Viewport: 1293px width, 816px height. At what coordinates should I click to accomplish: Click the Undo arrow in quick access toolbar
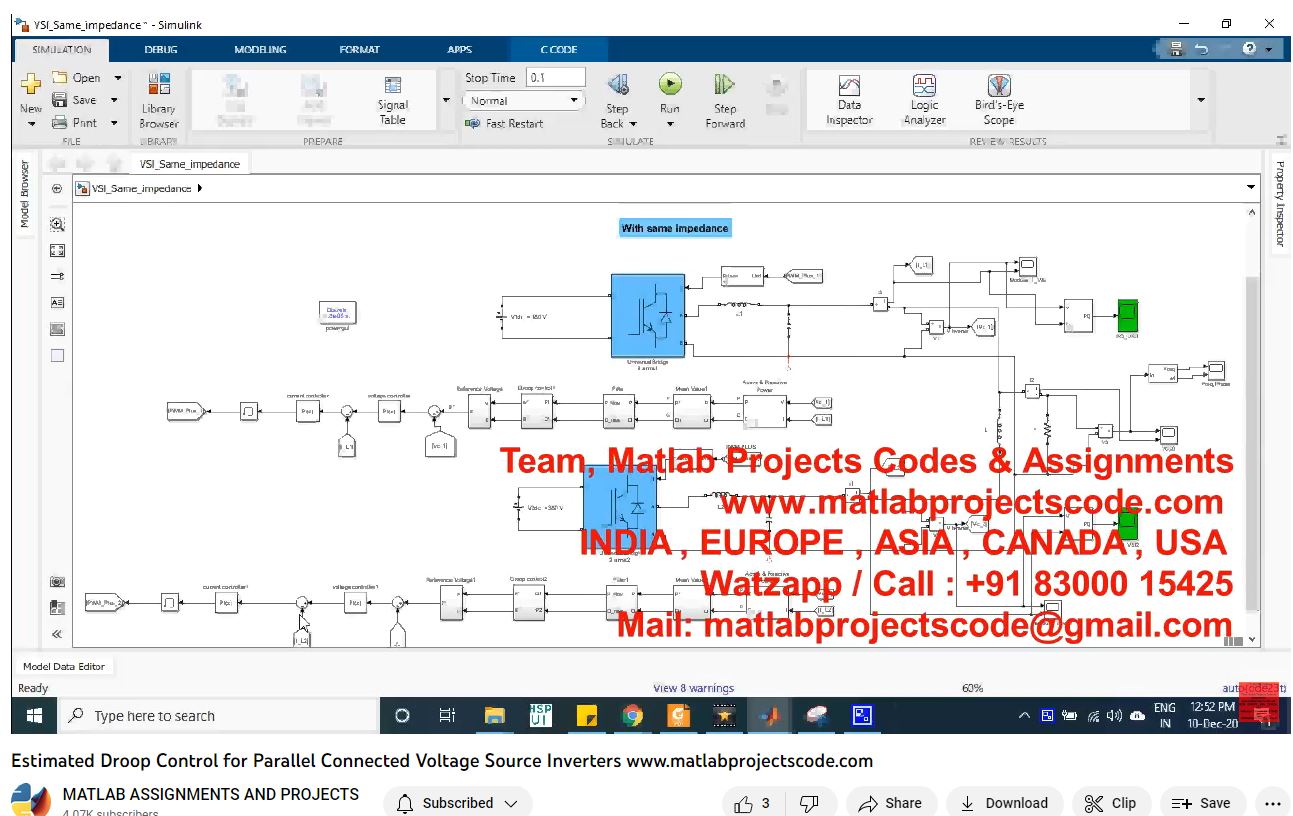tap(1201, 49)
